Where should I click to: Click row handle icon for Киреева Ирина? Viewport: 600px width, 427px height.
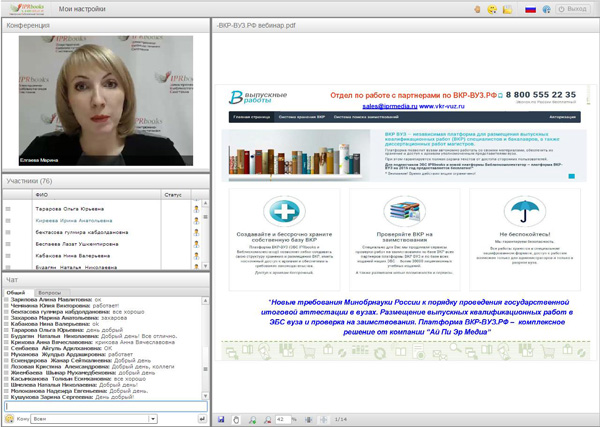[x=8, y=221]
